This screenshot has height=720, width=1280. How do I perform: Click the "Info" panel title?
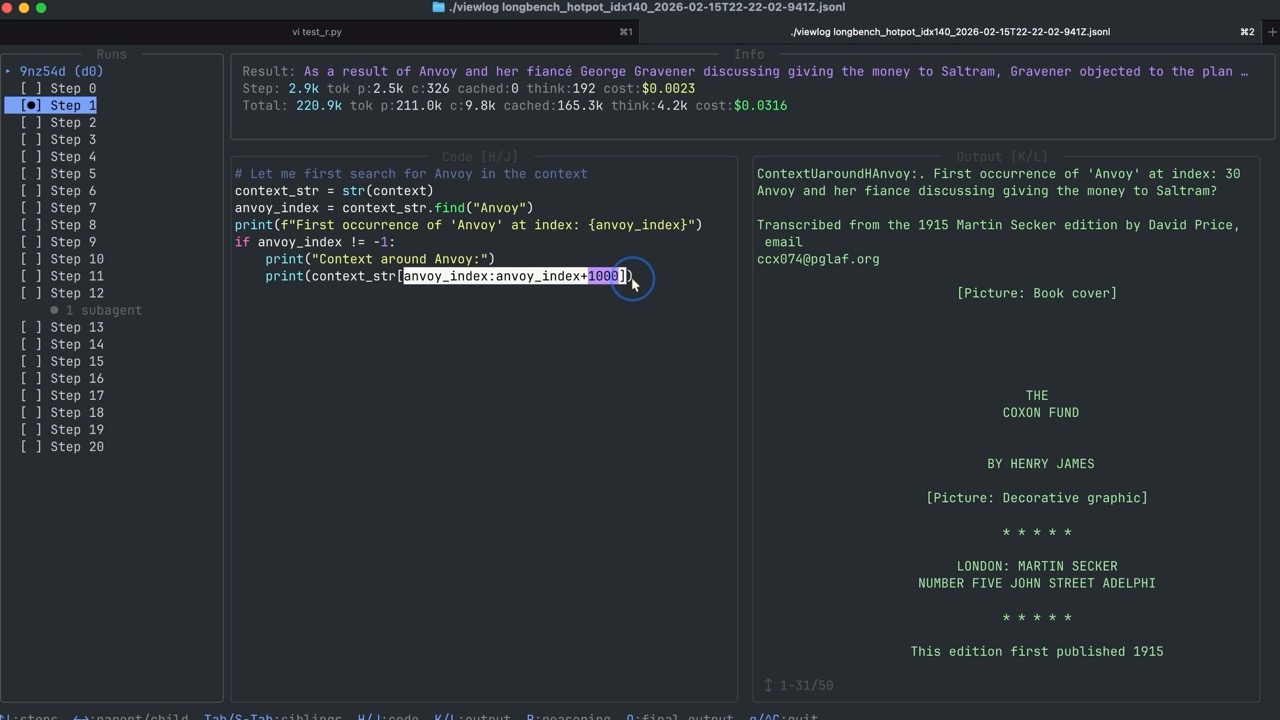coord(749,54)
